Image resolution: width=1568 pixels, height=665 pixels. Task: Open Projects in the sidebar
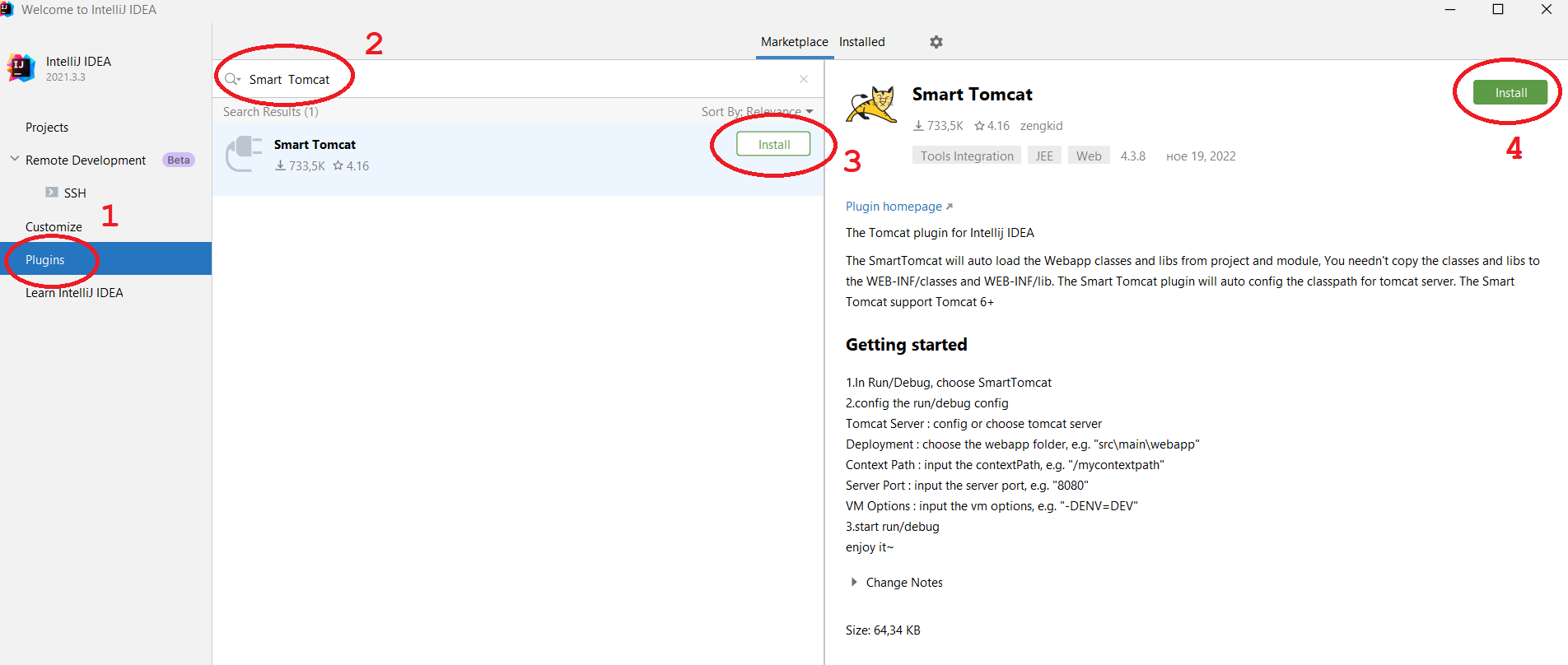(x=47, y=128)
